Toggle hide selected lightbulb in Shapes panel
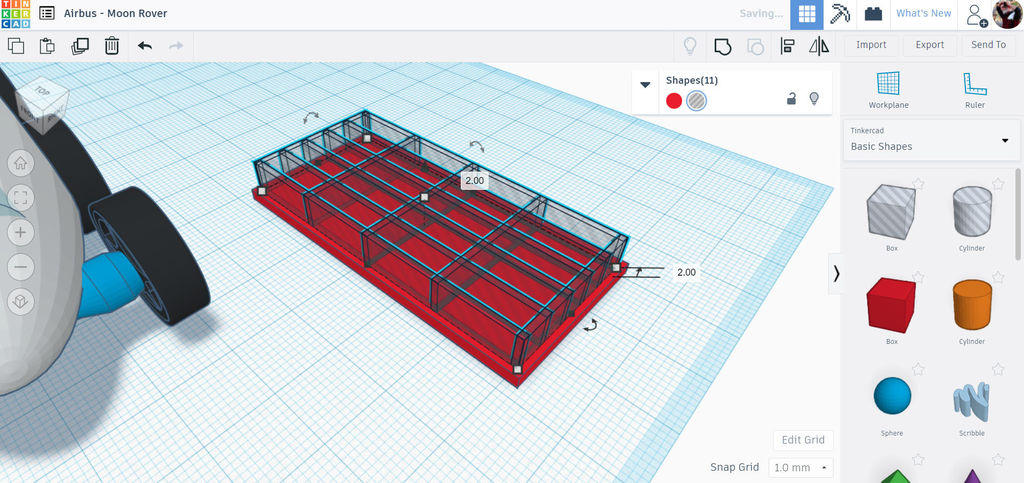 (814, 99)
